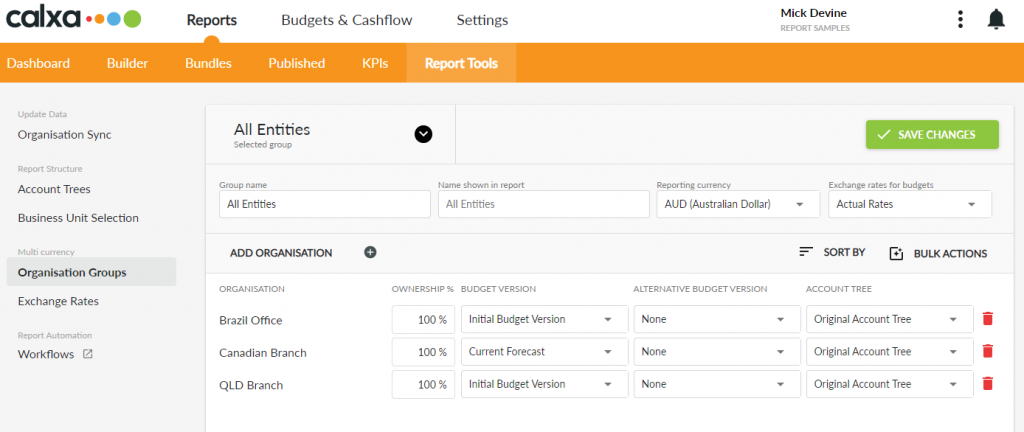Open Account Trees in the sidebar

coord(54,189)
